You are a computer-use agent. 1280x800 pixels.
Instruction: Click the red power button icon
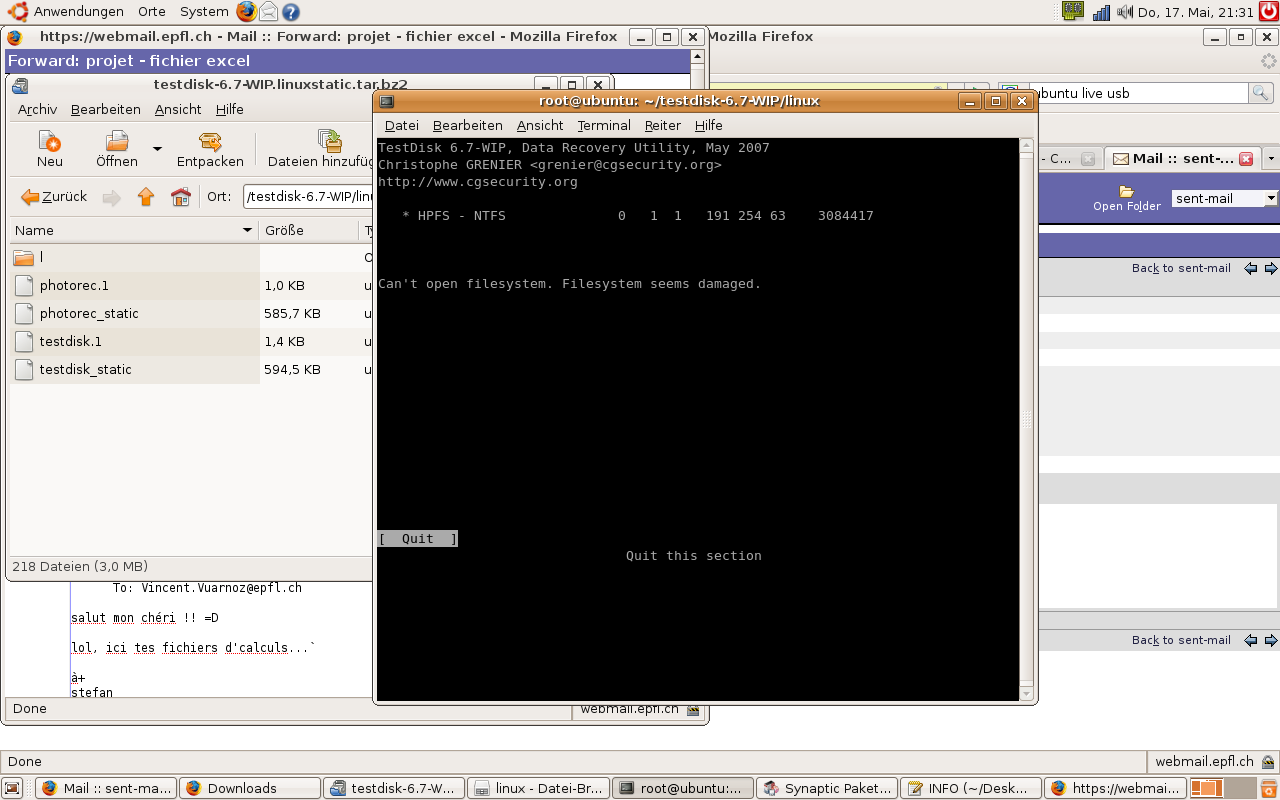(1268, 12)
